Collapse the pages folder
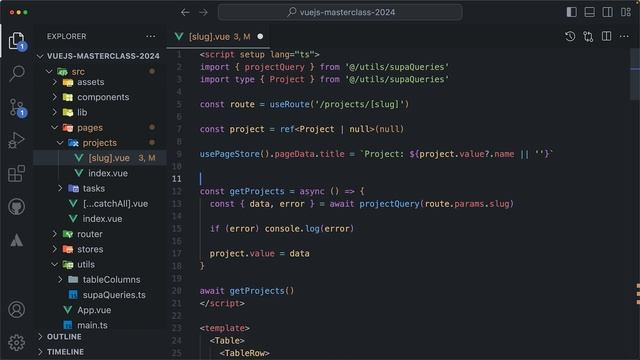The image size is (640, 360). pyautogui.click(x=55, y=128)
